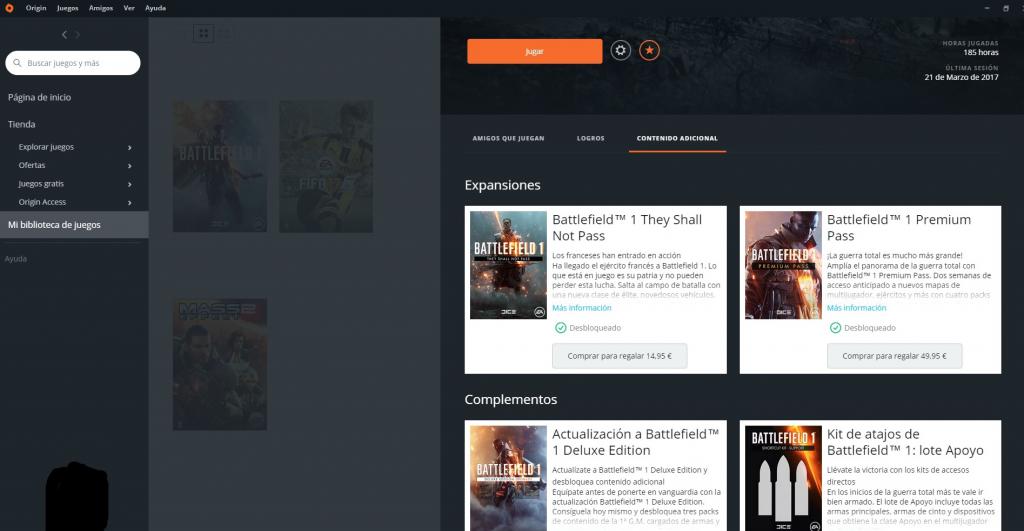This screenshot has width=1024, height=531.
Task: Select the Contenido adicional tab
Action: [x=677, y=138]
